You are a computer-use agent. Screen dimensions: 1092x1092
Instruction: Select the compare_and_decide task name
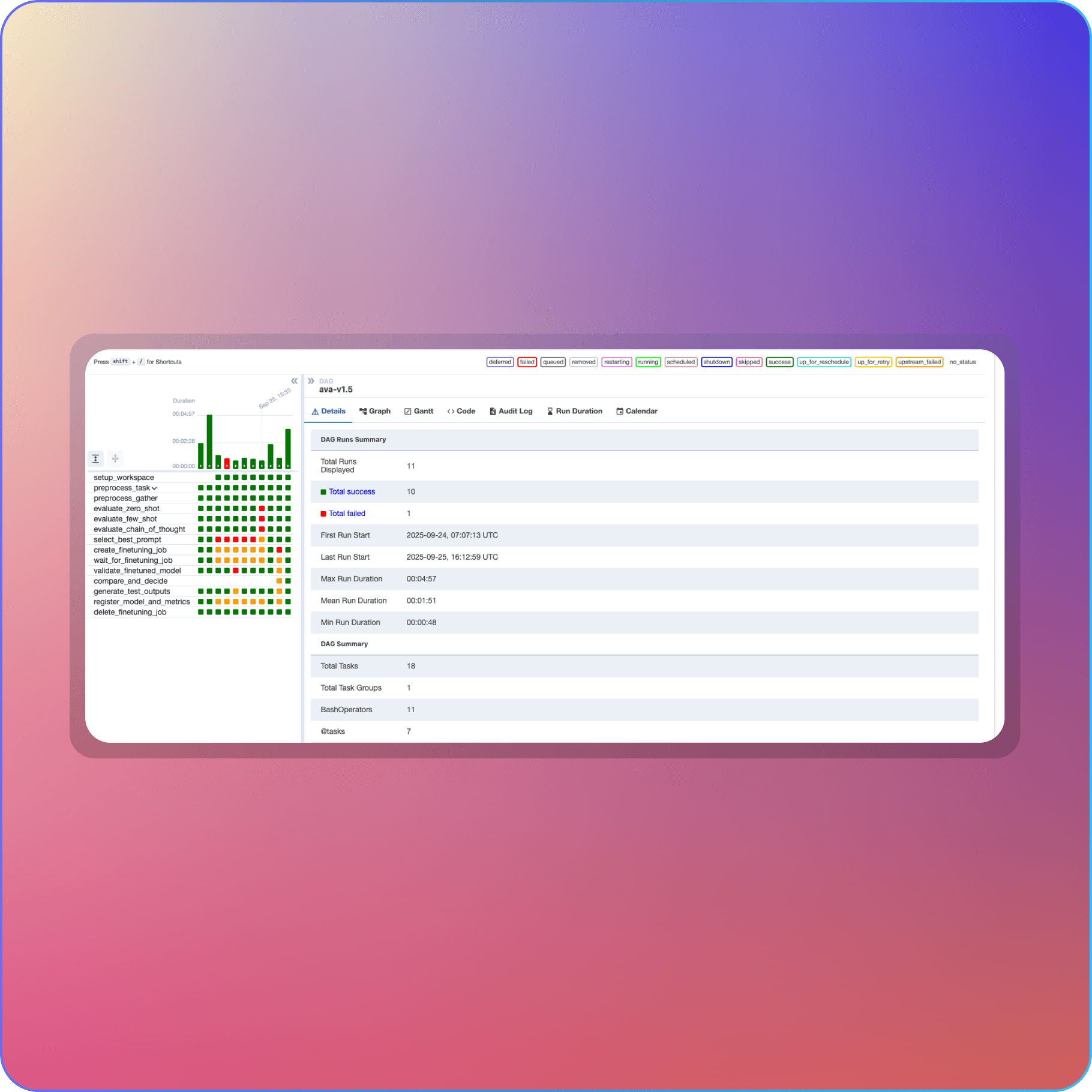131,581
